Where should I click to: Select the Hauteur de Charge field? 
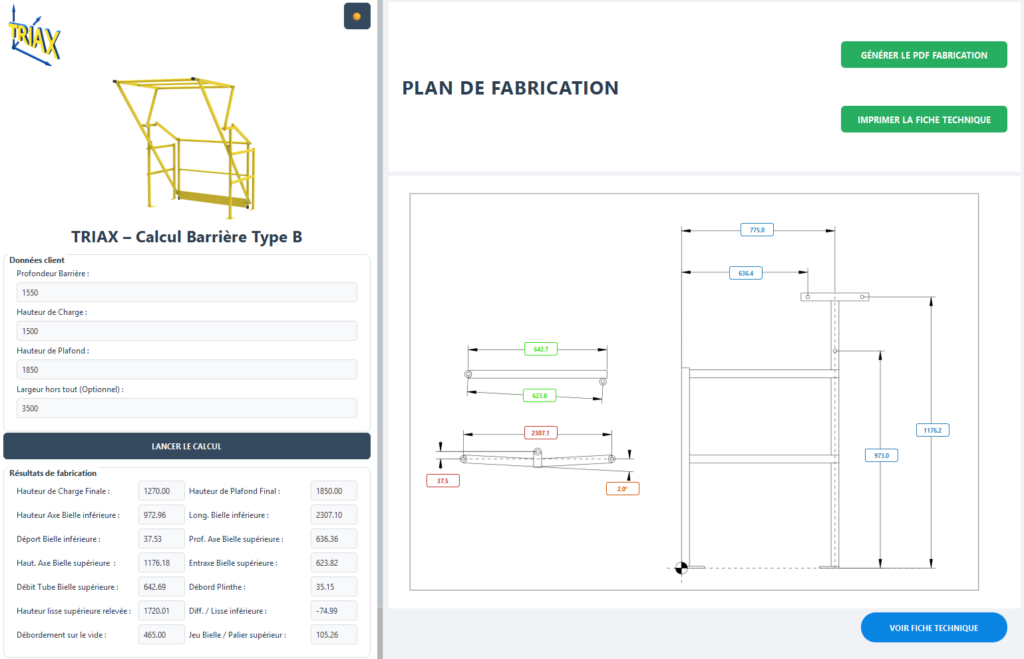click(187, 331)
